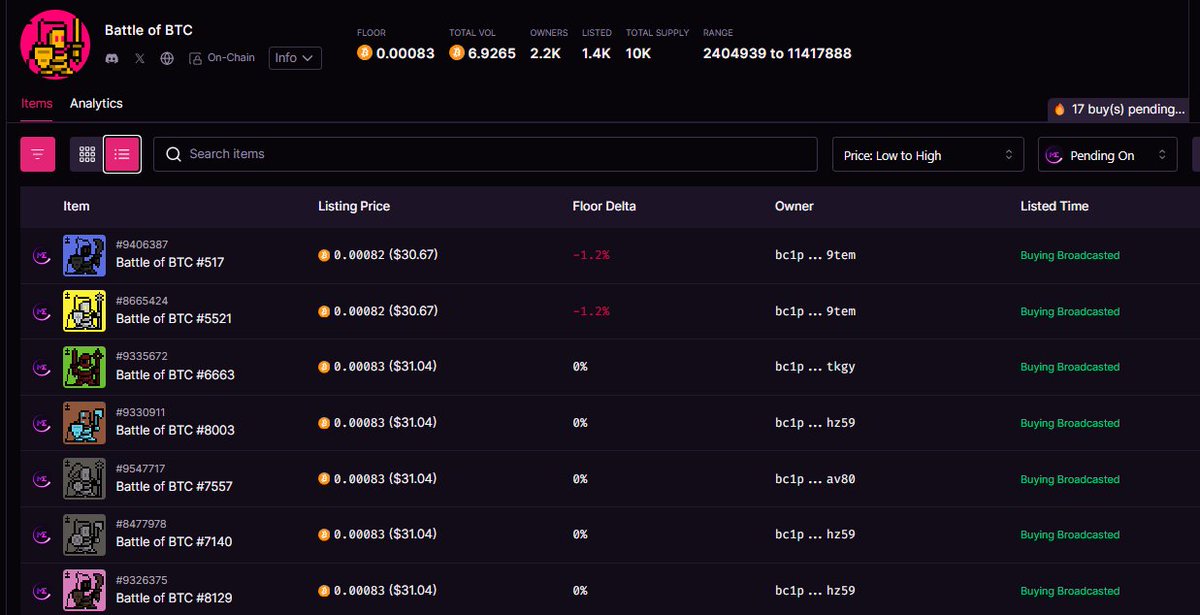The width and height of the screenshot is (1200, 615).
Task: Click the bitcoin icon in #6663 listing price
Action: [324, 367]
